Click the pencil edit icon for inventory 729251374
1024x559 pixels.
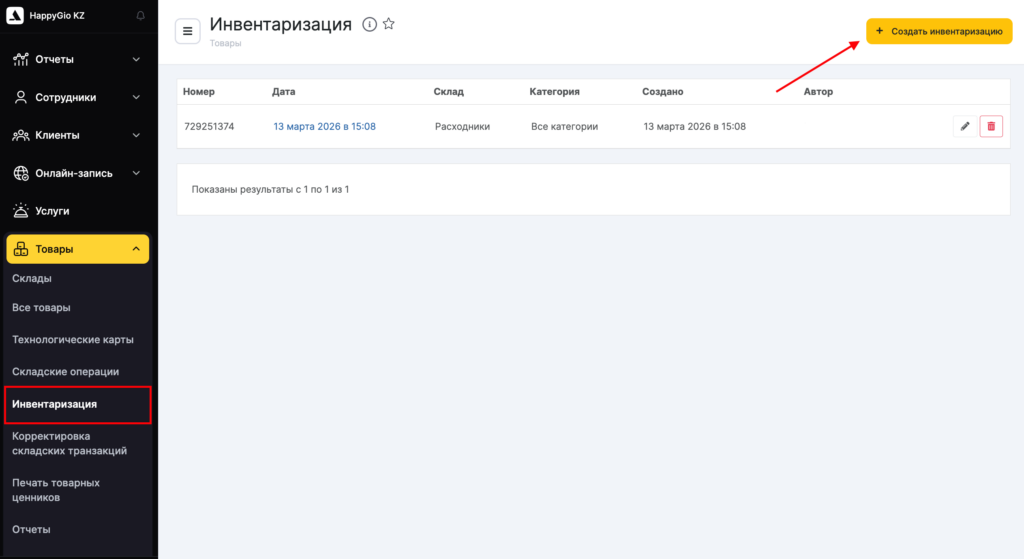point(964,126)
